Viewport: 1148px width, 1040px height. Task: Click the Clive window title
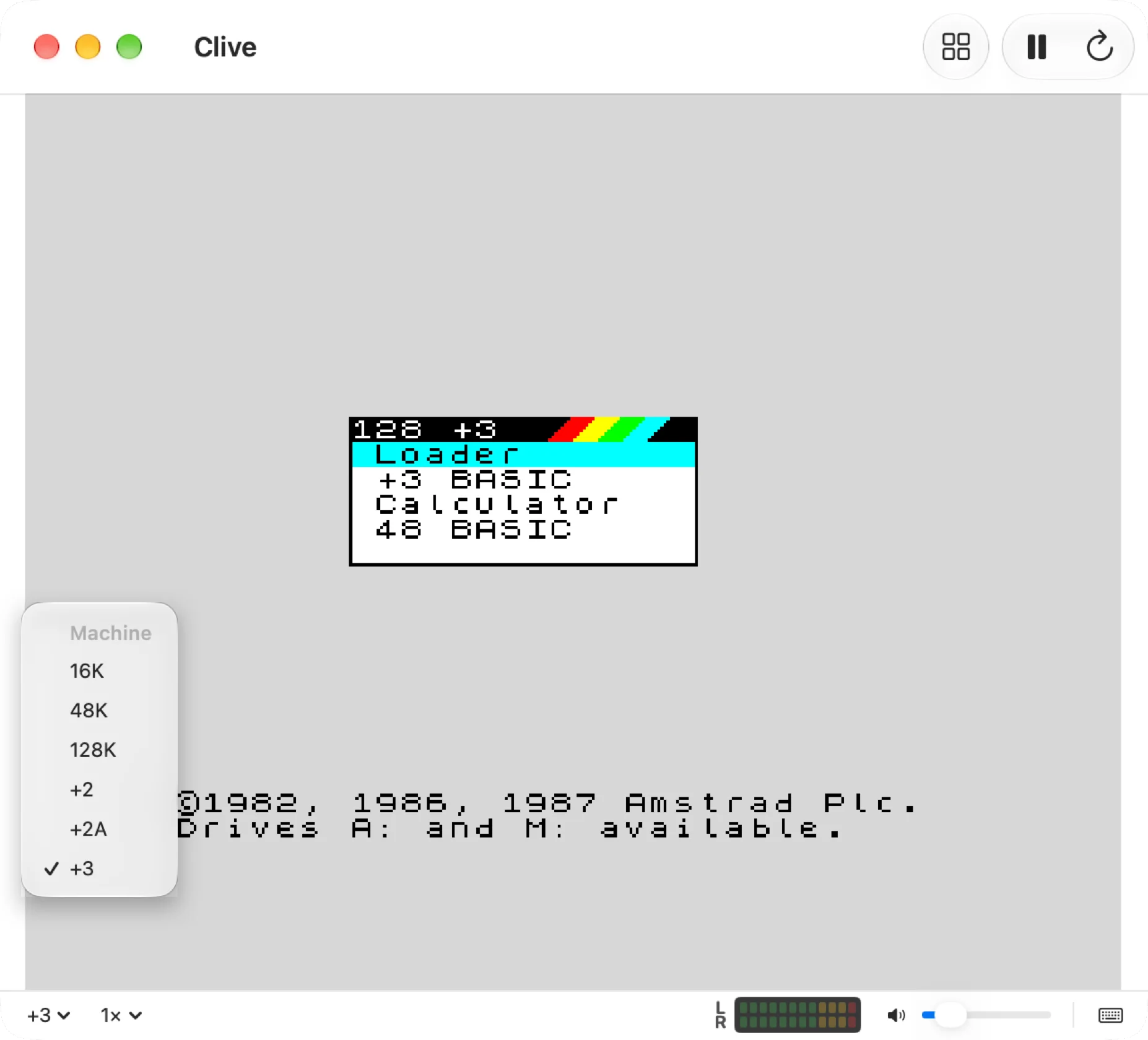tap(225, 47)
